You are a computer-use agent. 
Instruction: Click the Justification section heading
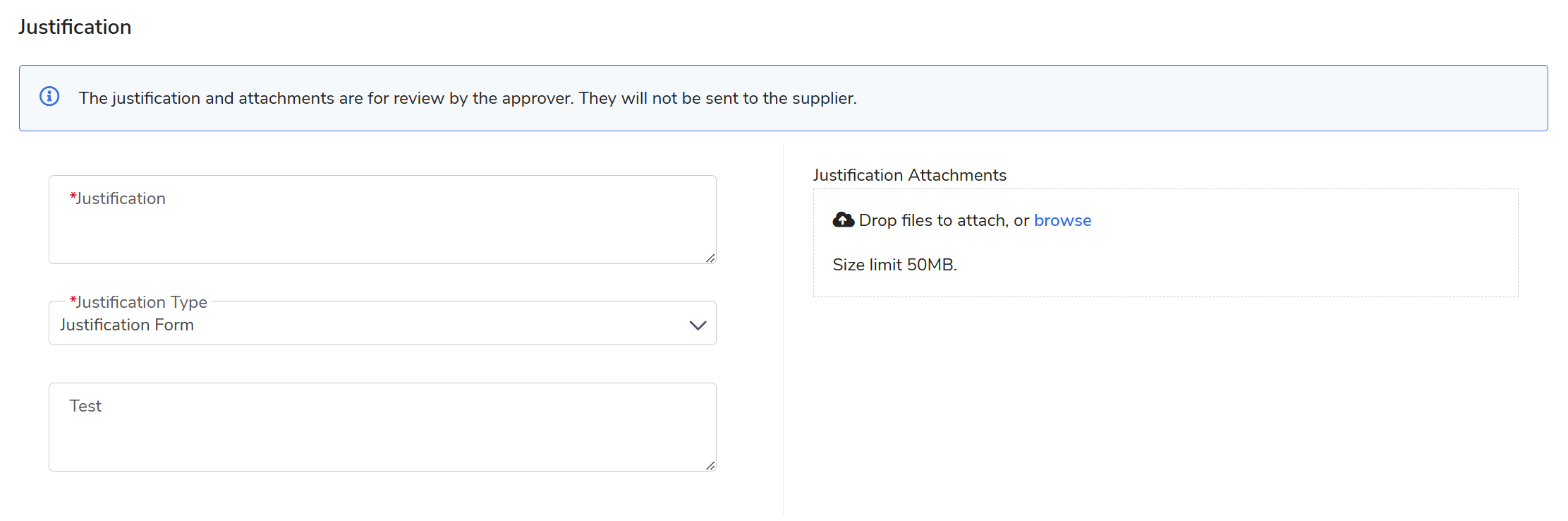tap(75, 27)
